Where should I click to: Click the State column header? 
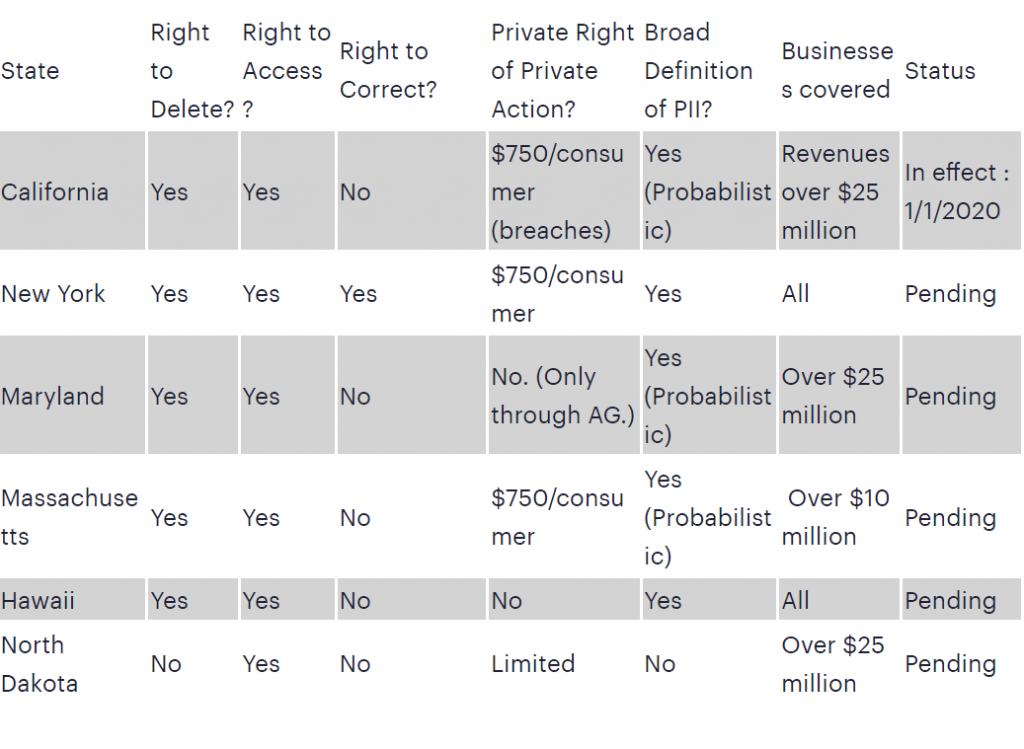pos(30,71)
